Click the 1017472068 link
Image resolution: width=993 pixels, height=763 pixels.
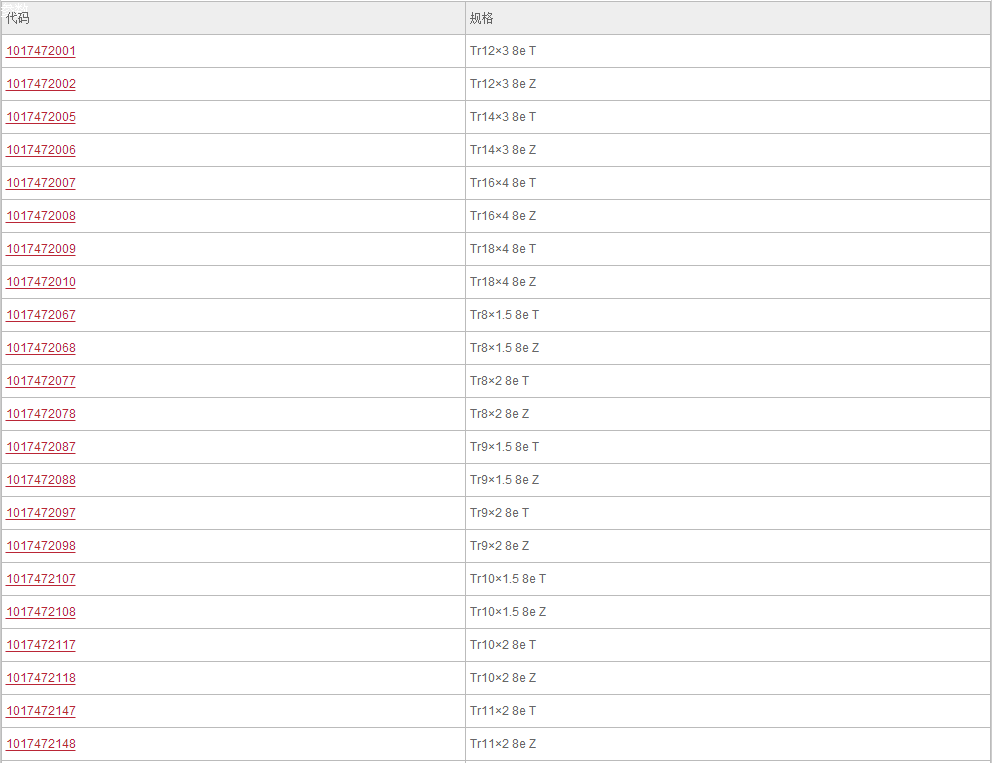point(41,348)
